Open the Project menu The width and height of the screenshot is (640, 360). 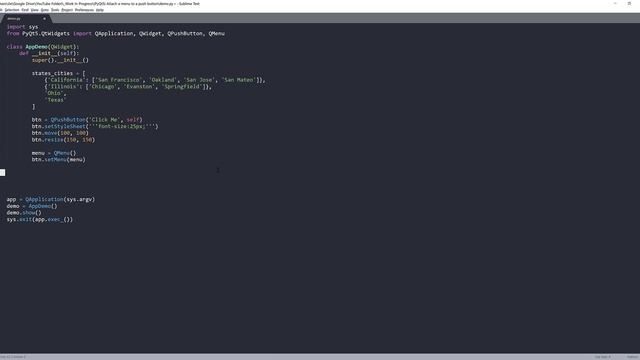pos(67,10)
